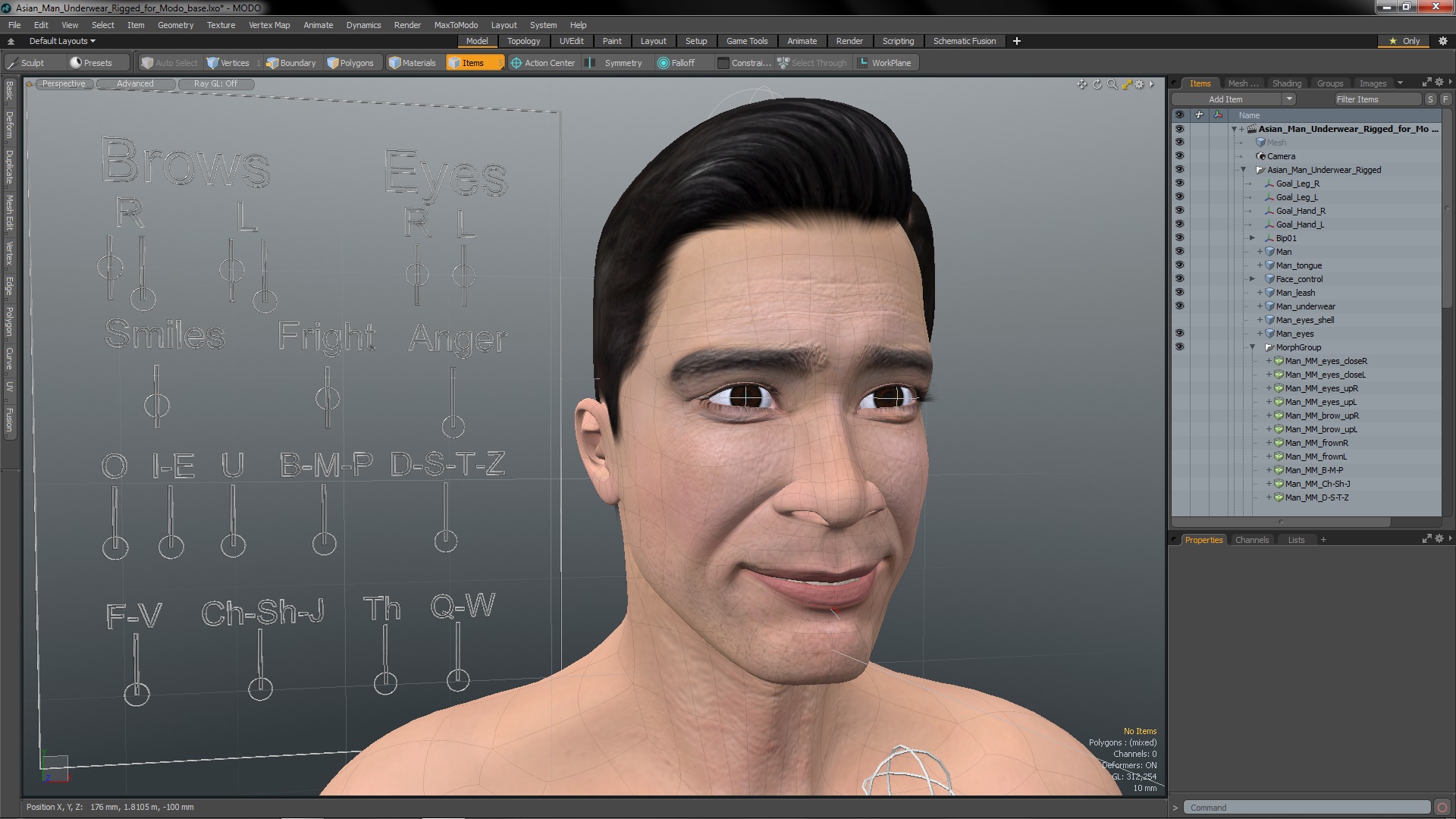The image size is (1456, 819).
Task: Open the Presets browser
Action: click(x=91, y=63)
